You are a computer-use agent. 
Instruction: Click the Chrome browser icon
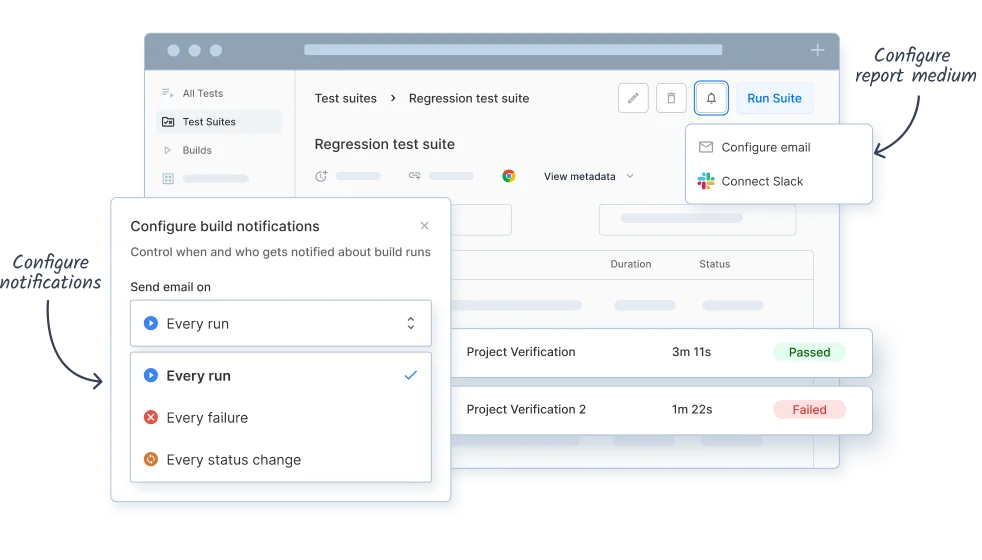click(x=509, y=176)
